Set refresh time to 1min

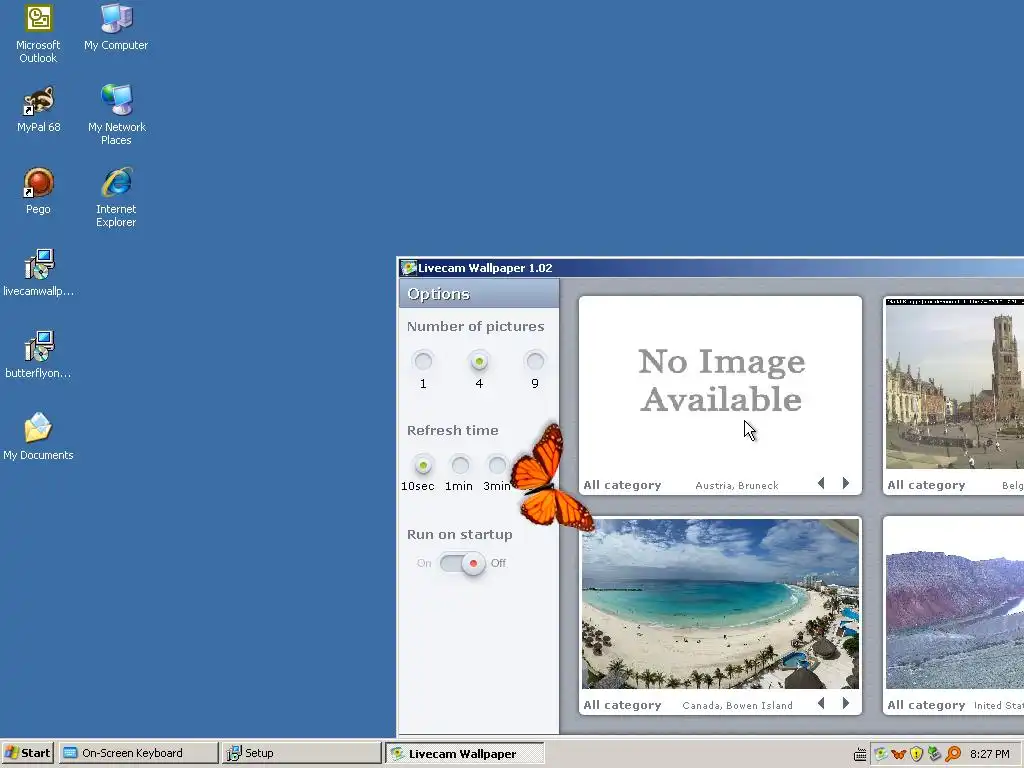(x=460, y=465)
